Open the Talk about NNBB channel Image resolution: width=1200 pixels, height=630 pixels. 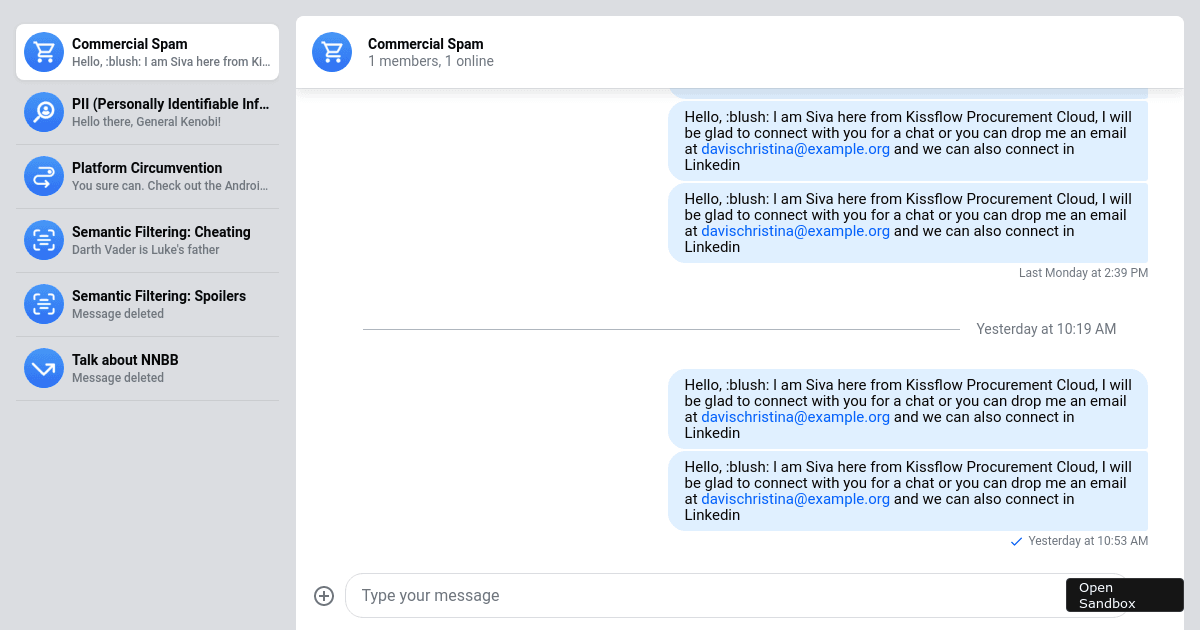(147, 368)
